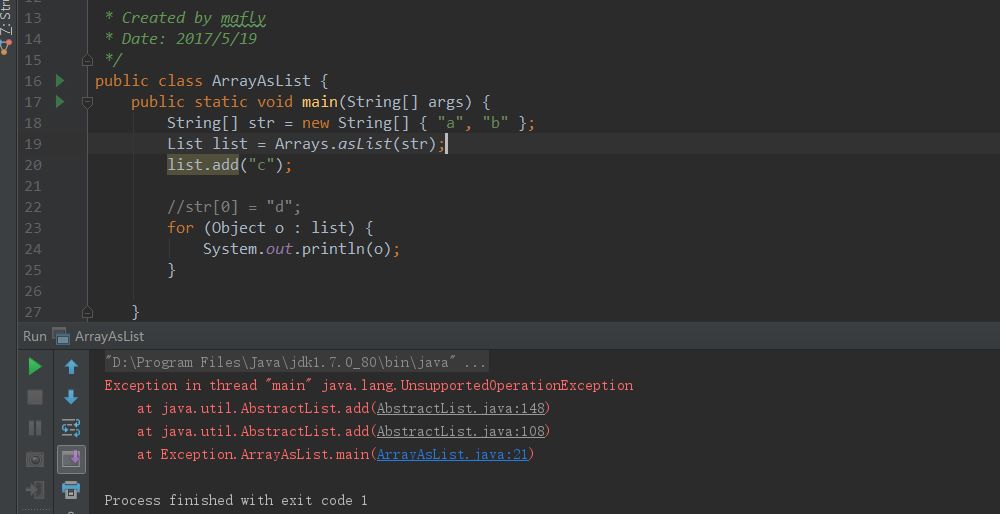Click Down the stack trace arrow
Viewport: 1000px width, 514px height.
pos(71,397)
